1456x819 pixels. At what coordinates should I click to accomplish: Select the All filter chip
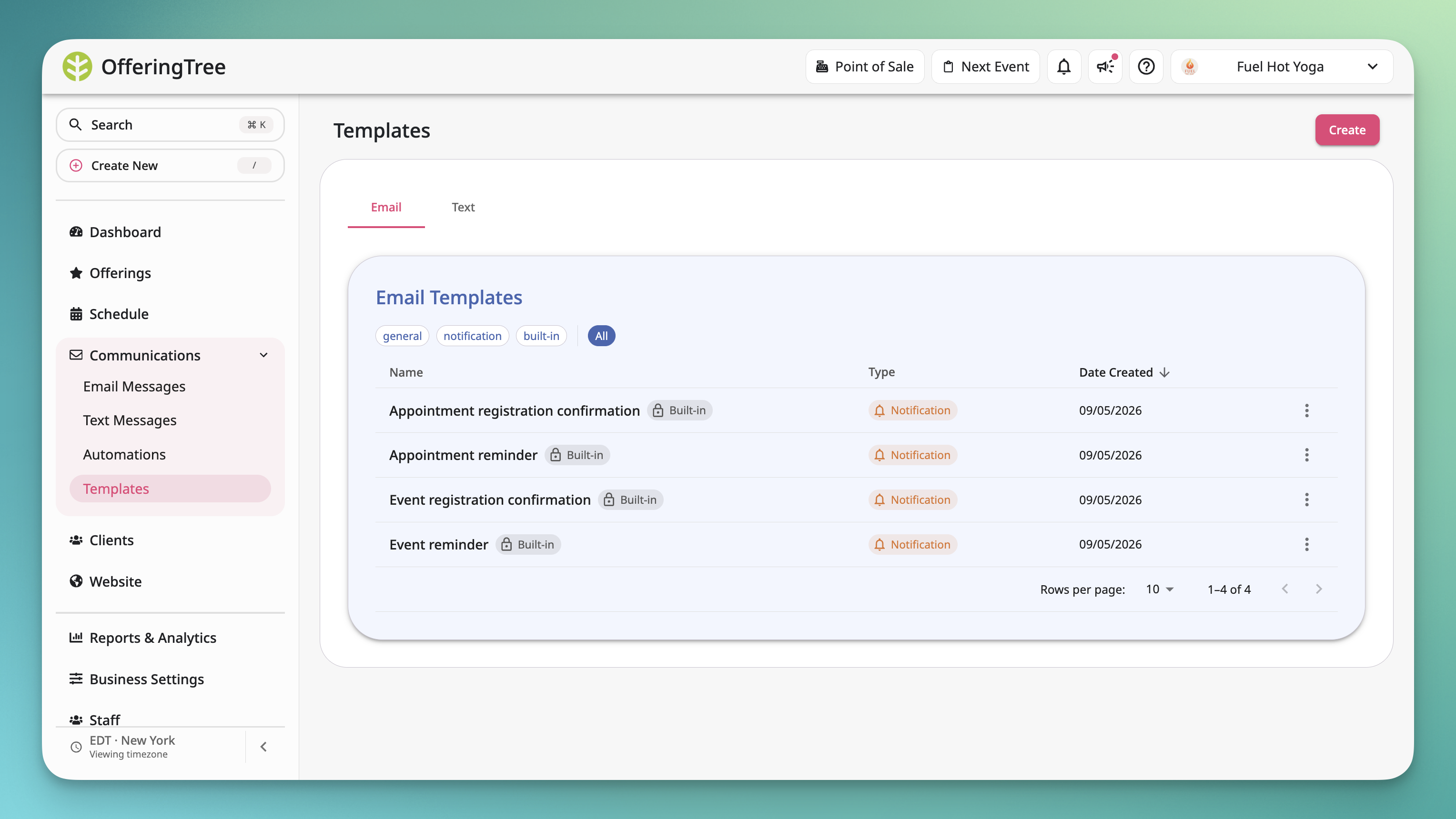click(x=601, y=336)
